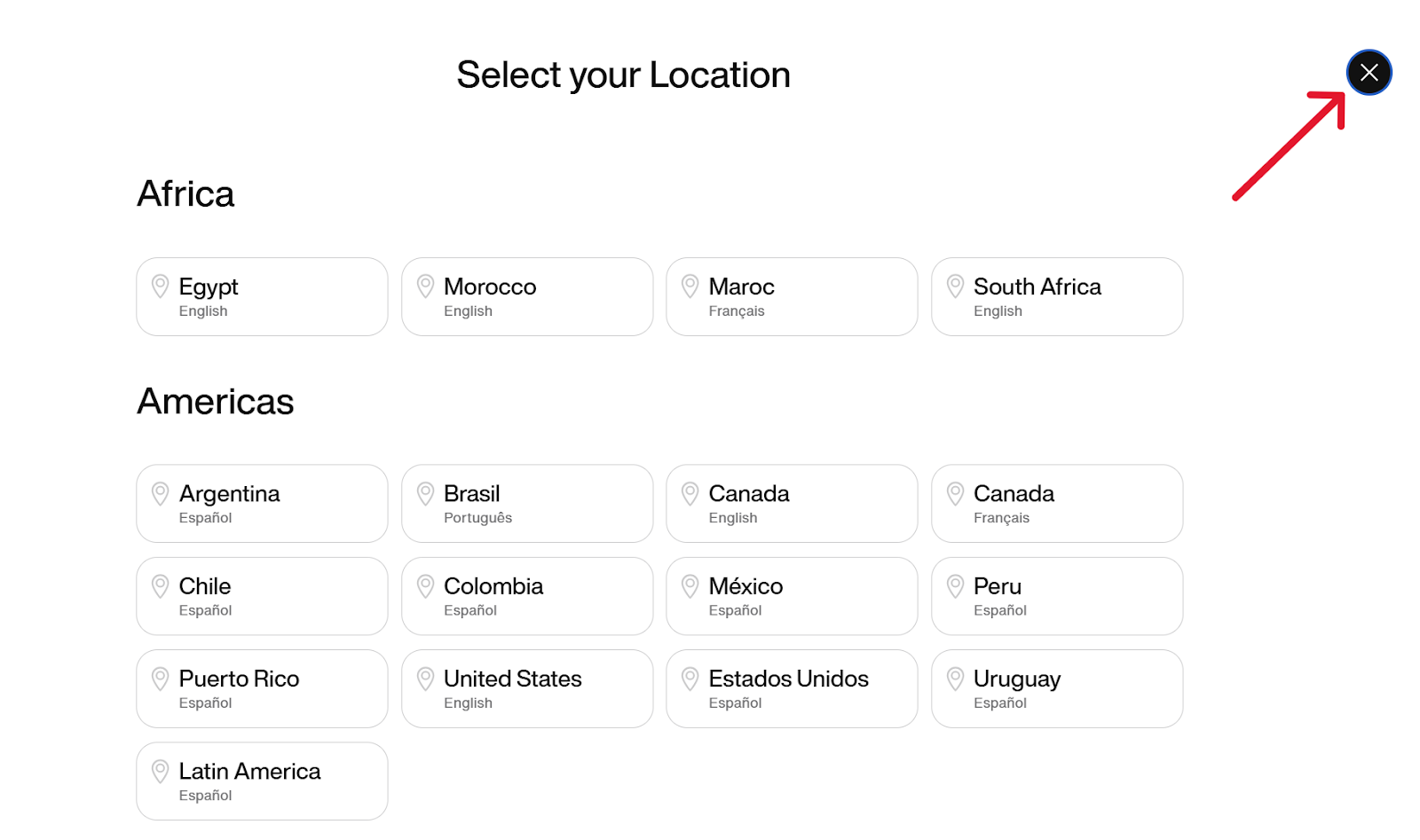Screen dimensions: 1420x840
Task: Select Estados Unidos in Español
Action: pos(792,688)
